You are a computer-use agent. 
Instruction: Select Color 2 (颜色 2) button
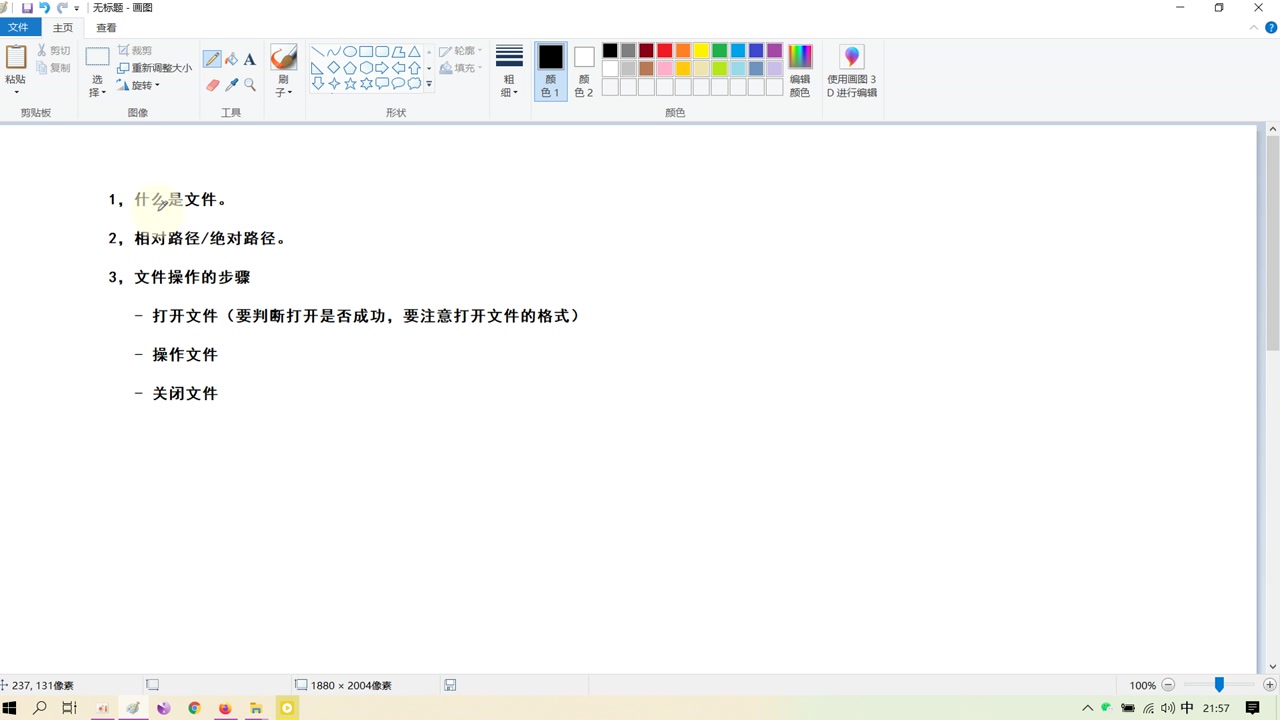click(x=584, y=71)
